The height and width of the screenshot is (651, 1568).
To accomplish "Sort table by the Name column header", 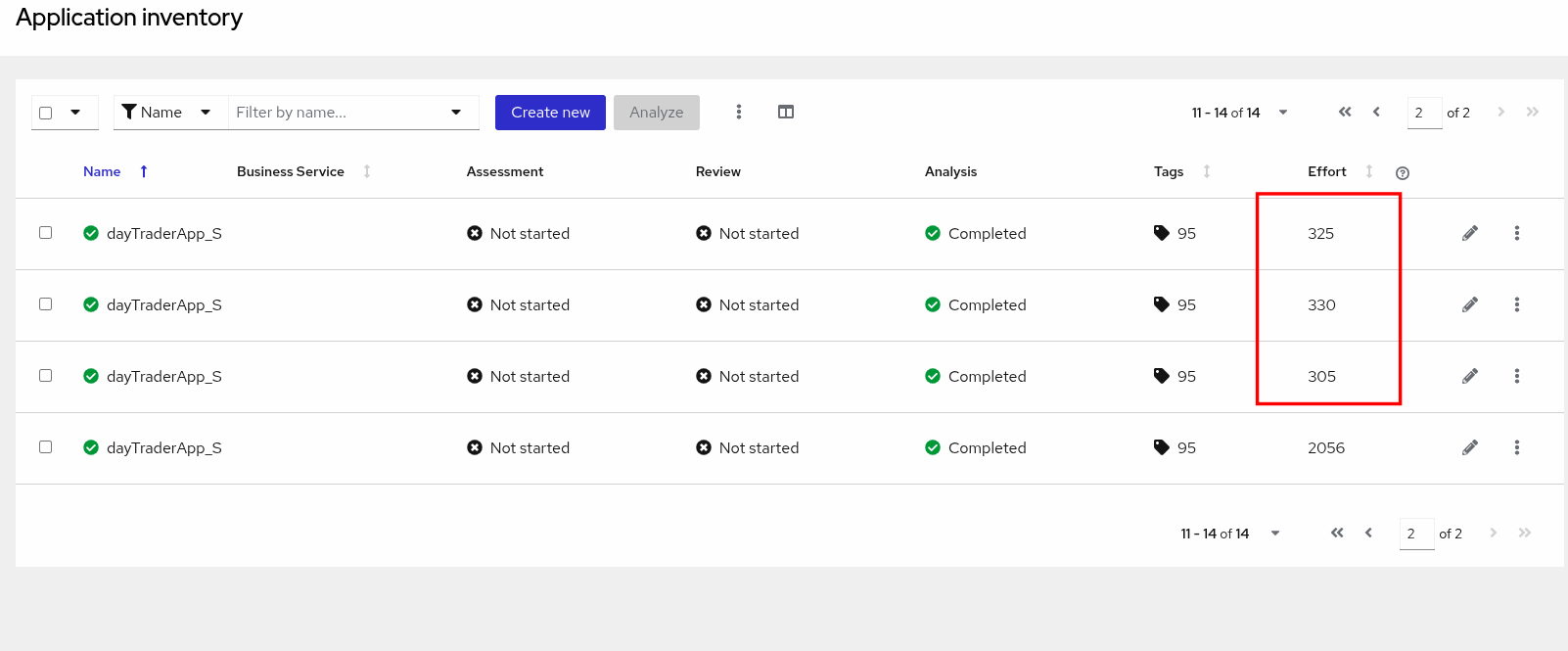I will 102,171.
